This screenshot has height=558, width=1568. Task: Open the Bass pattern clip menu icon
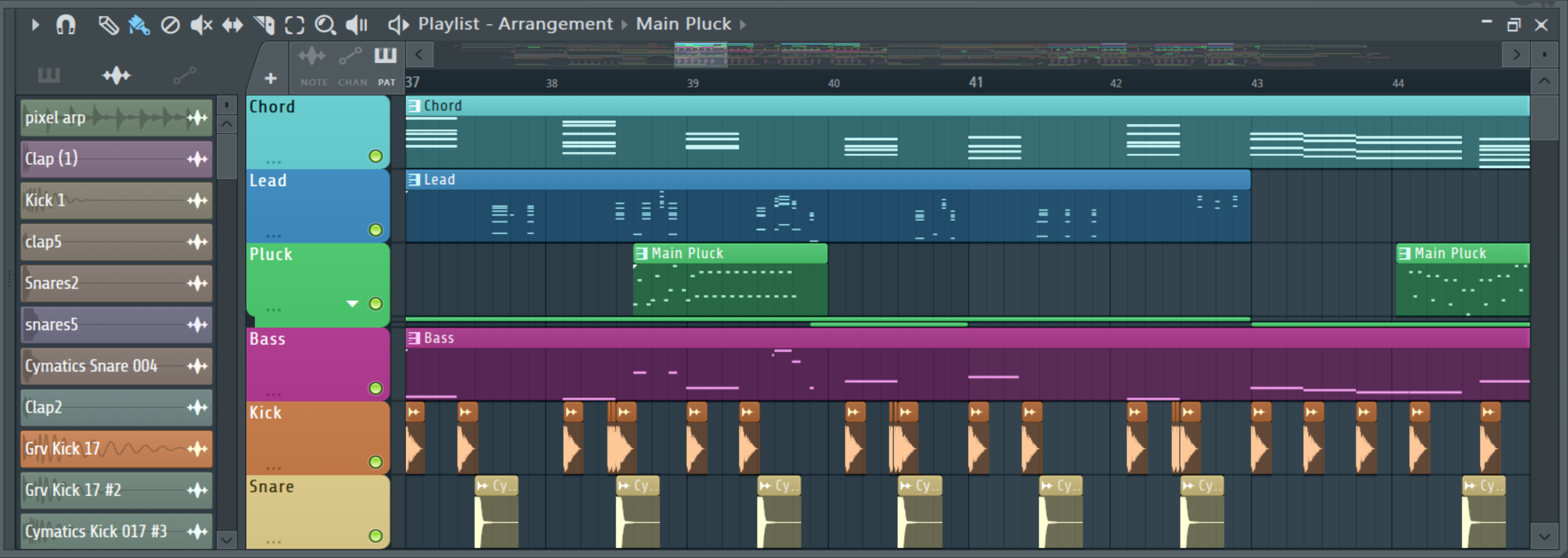coord(414,338)
